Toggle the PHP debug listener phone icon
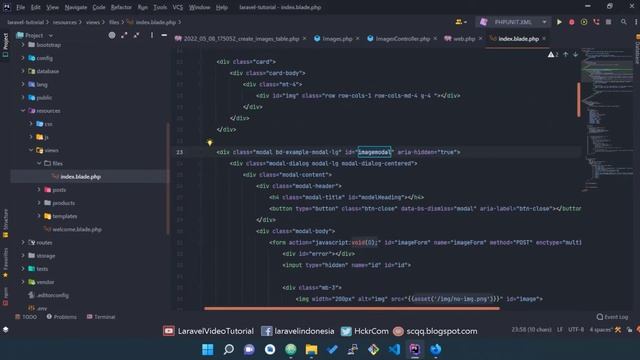Image resolution: width=640 pixels, height=360 pixels. 596,22
